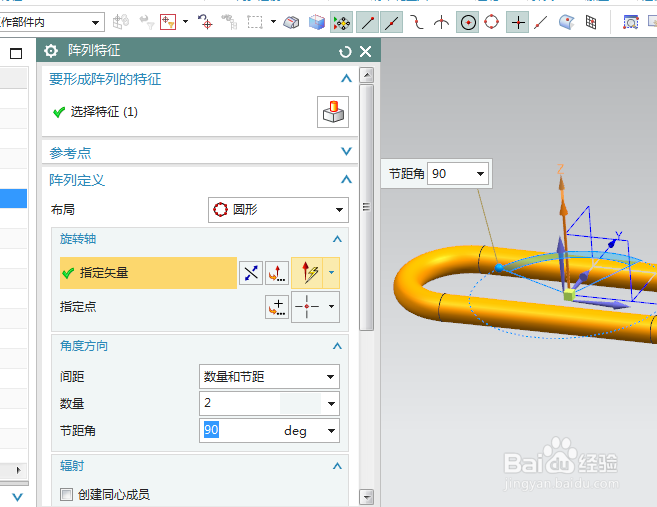The image size is (657, 507).
Task: Click the 指定点 label
Action: point(78,307)
